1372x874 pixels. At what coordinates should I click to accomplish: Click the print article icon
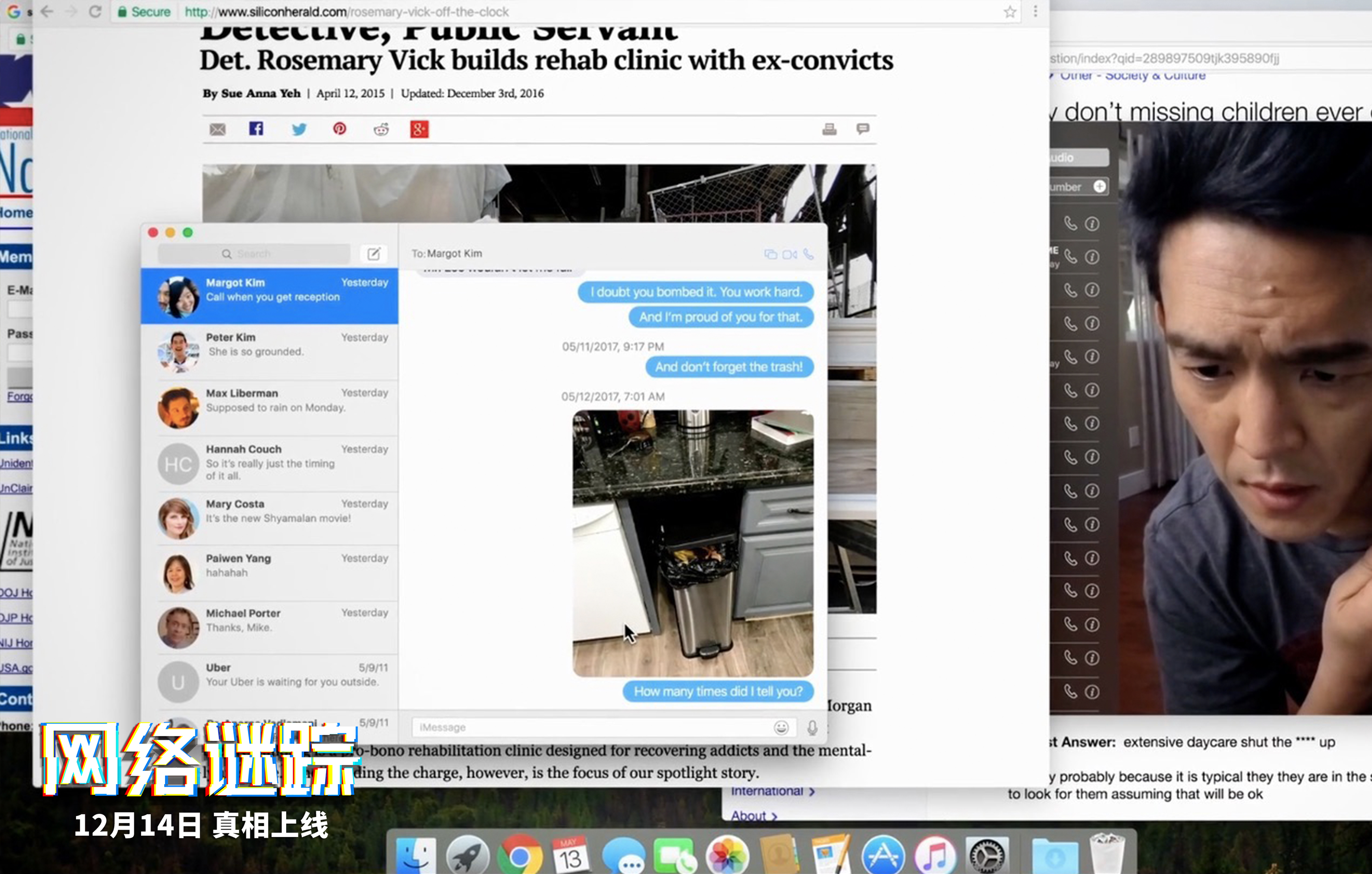coord(829,129)
